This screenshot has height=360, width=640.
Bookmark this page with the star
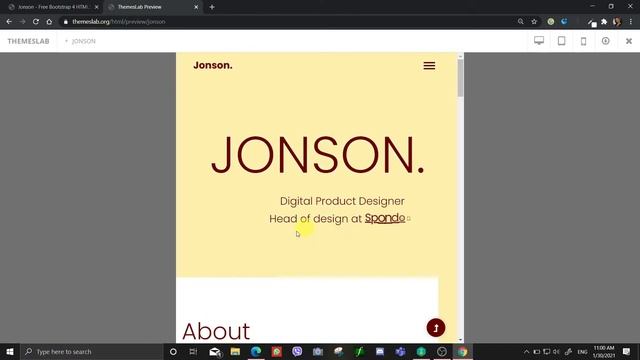[534, 22]
